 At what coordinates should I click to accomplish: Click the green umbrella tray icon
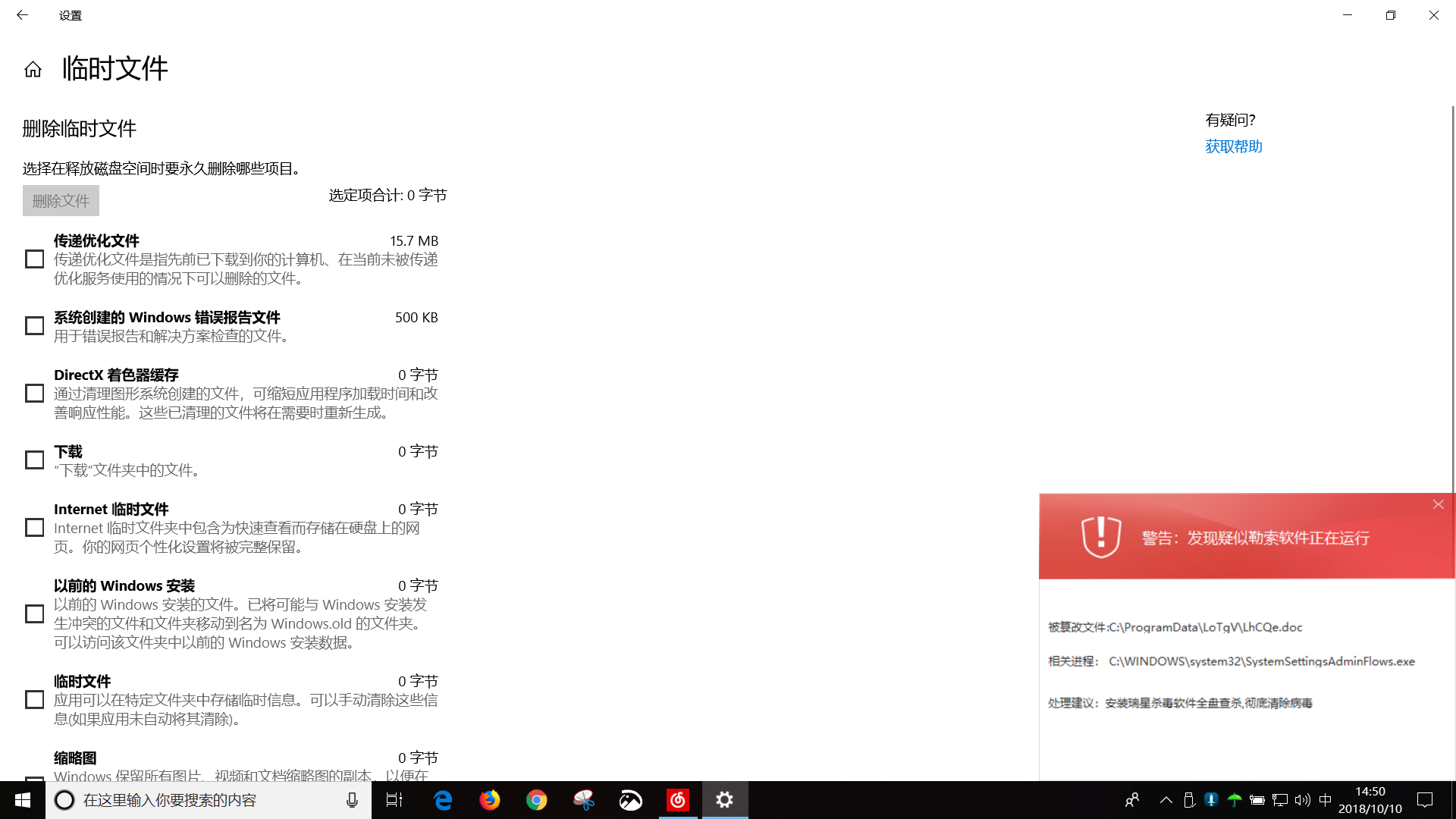point(1234,800)
